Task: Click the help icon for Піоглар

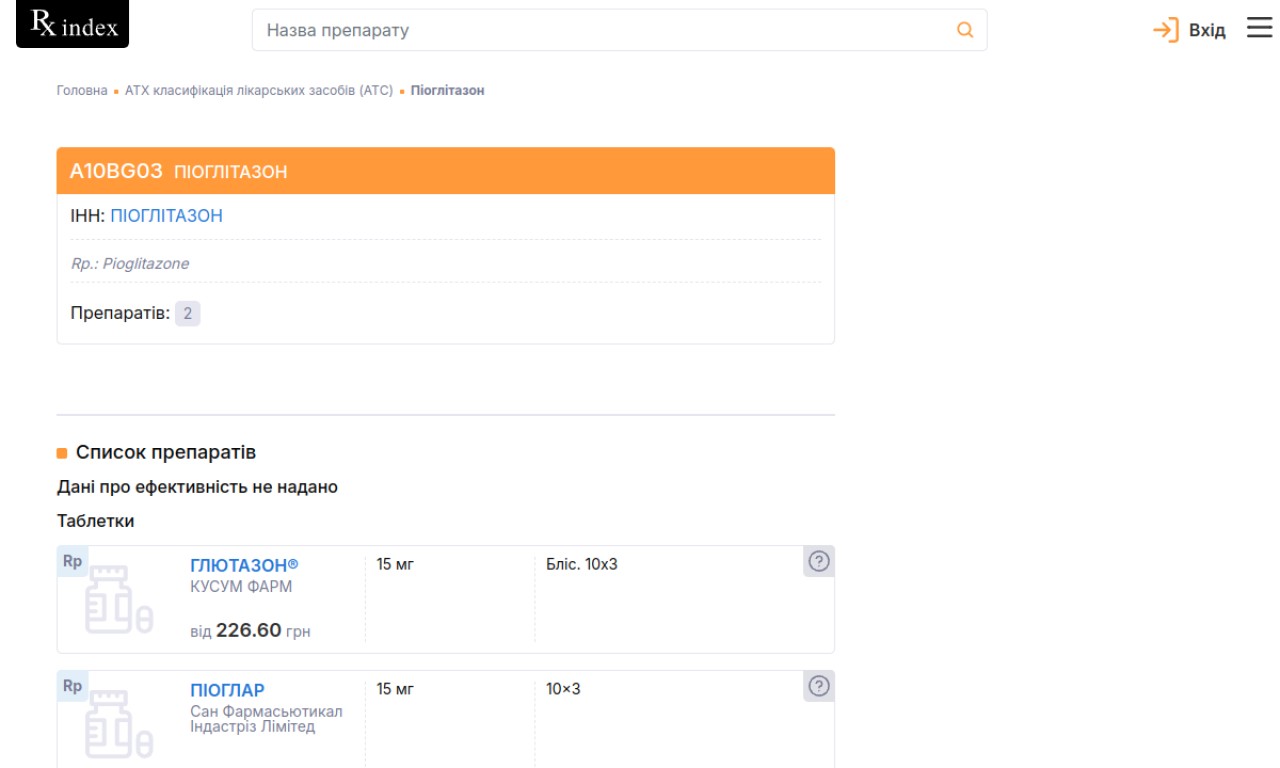Action: pyautogui.click(x=819, y=686)
